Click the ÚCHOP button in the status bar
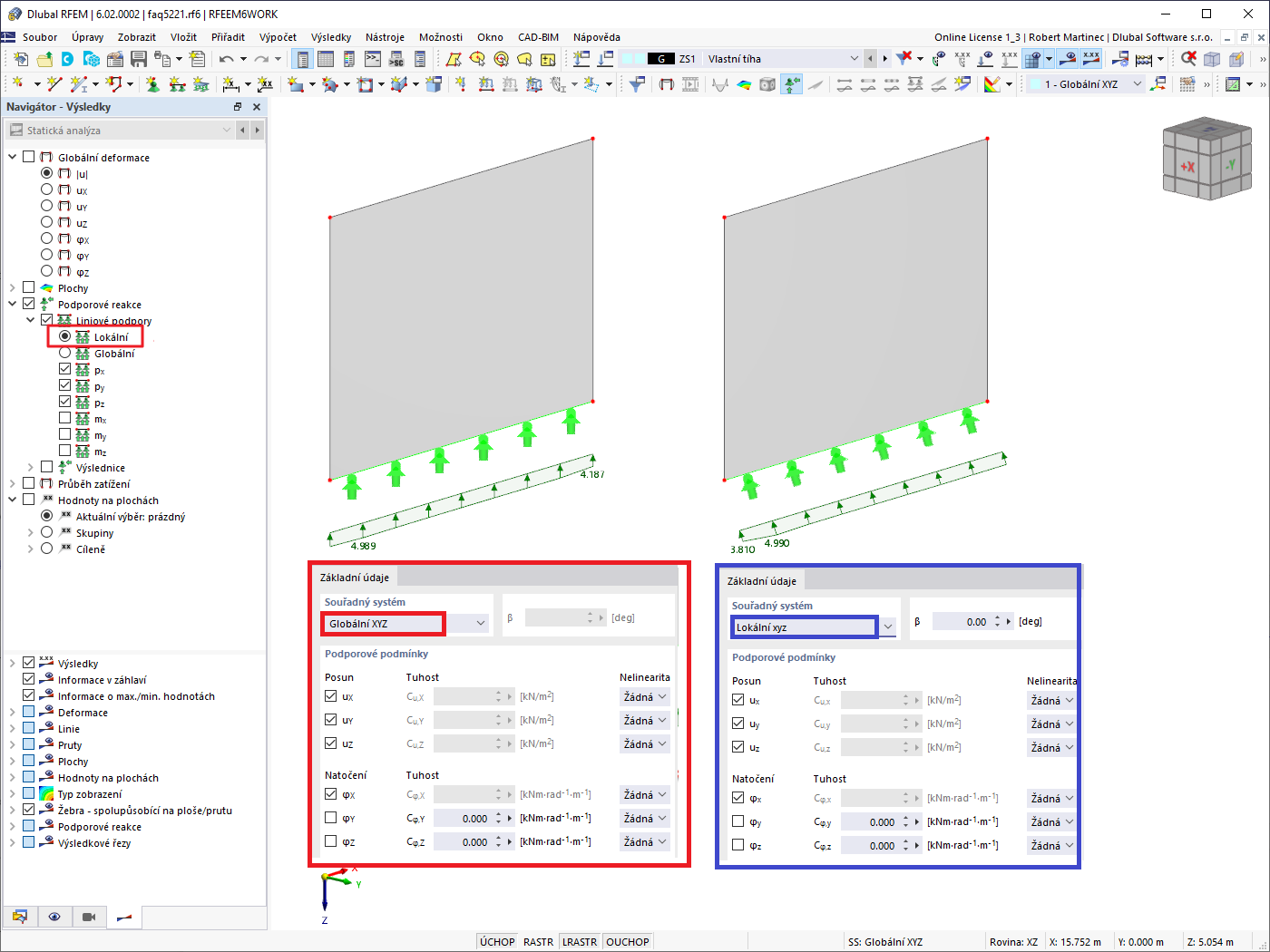The height and width of the screenshot is (952, 1270). coord(497,941)
